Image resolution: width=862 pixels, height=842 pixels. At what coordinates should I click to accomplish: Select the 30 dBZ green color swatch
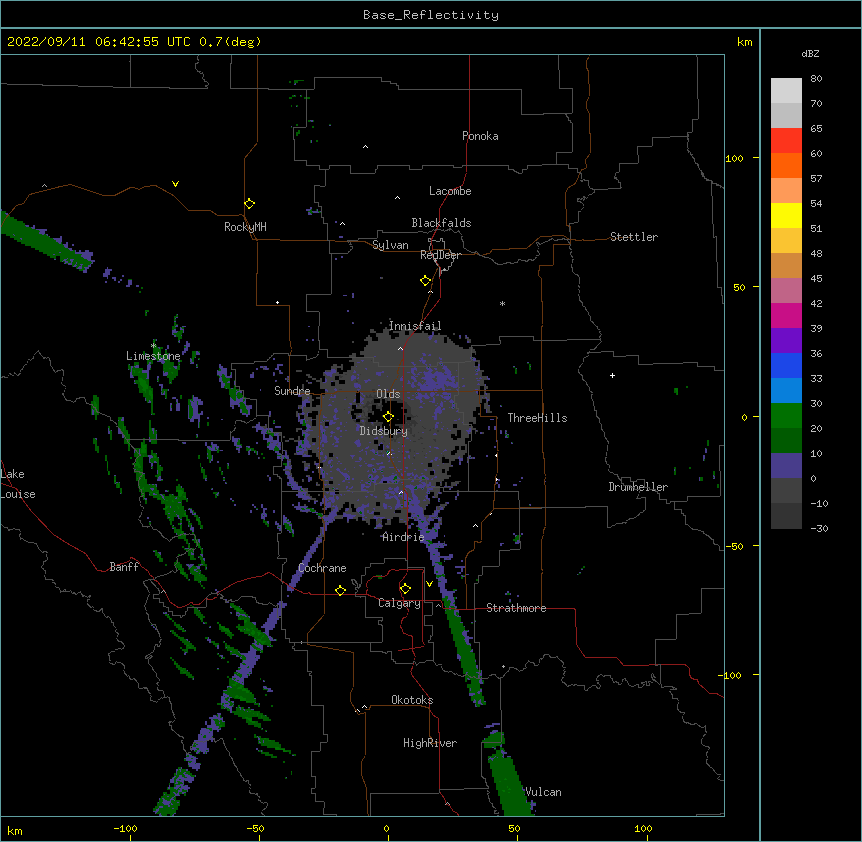coord(786,415)
